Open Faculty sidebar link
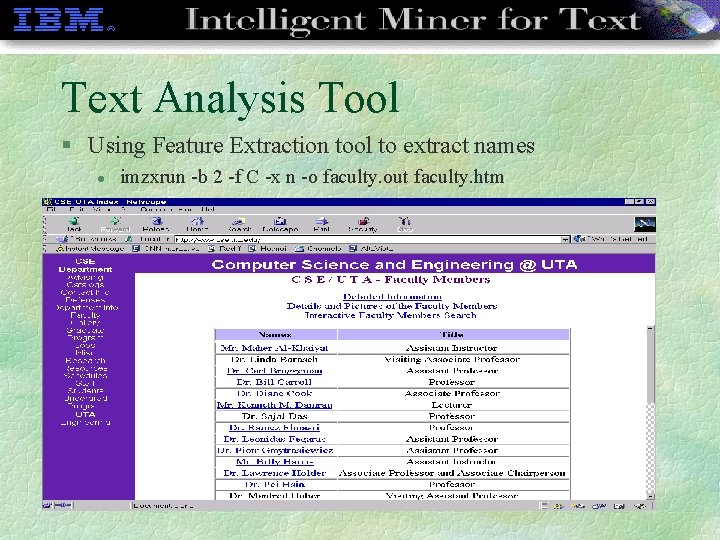 (85, 315)
